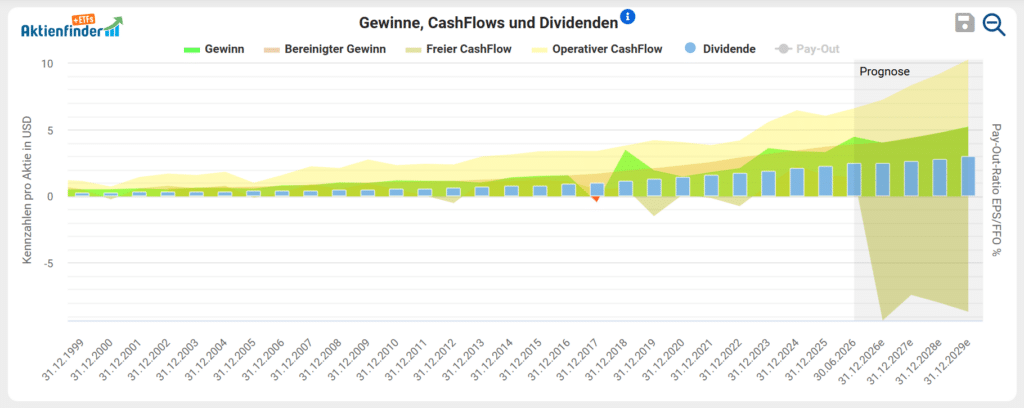Click the green Gewinn legend swatch
The image size is (1024, 408).
point(192,49)
